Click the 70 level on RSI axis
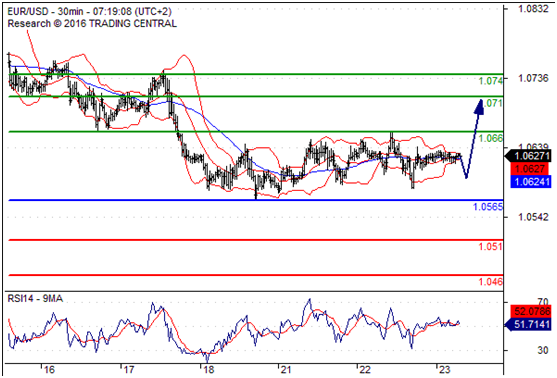The width and height of the screenshot is (557, 378). tap(543, 302)
